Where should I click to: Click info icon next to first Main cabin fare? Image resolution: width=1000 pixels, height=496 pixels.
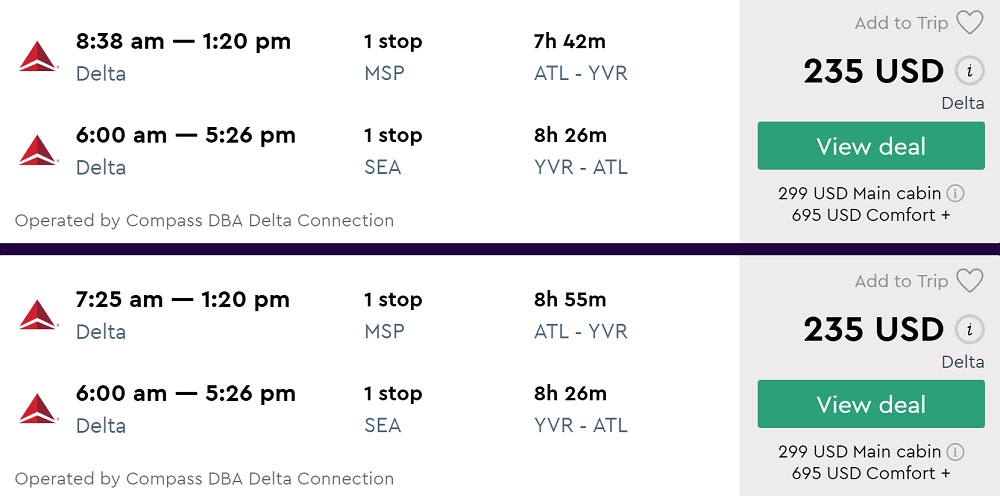[x=955, y=193]
